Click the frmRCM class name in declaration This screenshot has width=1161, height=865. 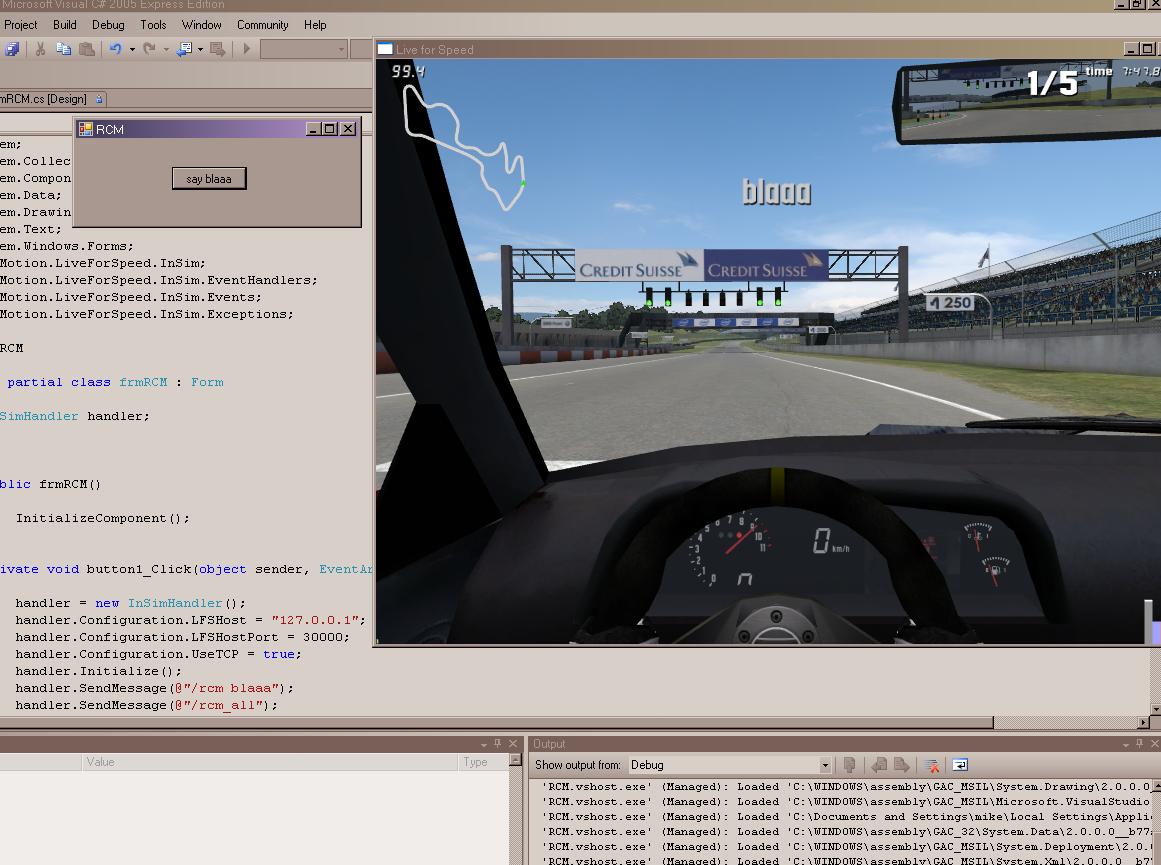point(143,382)
